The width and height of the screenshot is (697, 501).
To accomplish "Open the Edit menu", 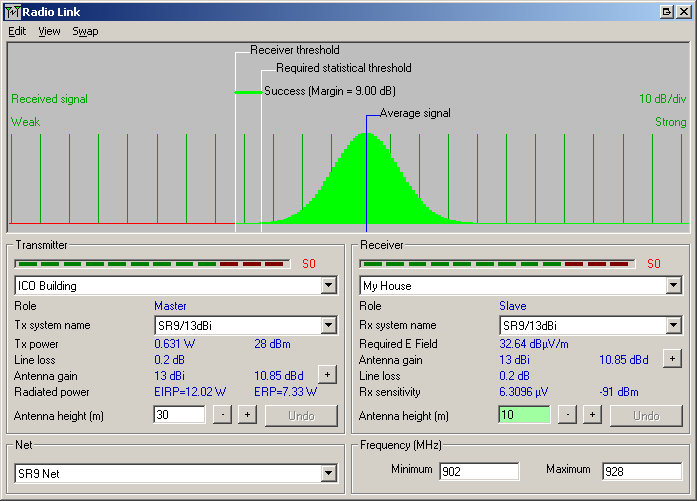I will tap(17, 31).
